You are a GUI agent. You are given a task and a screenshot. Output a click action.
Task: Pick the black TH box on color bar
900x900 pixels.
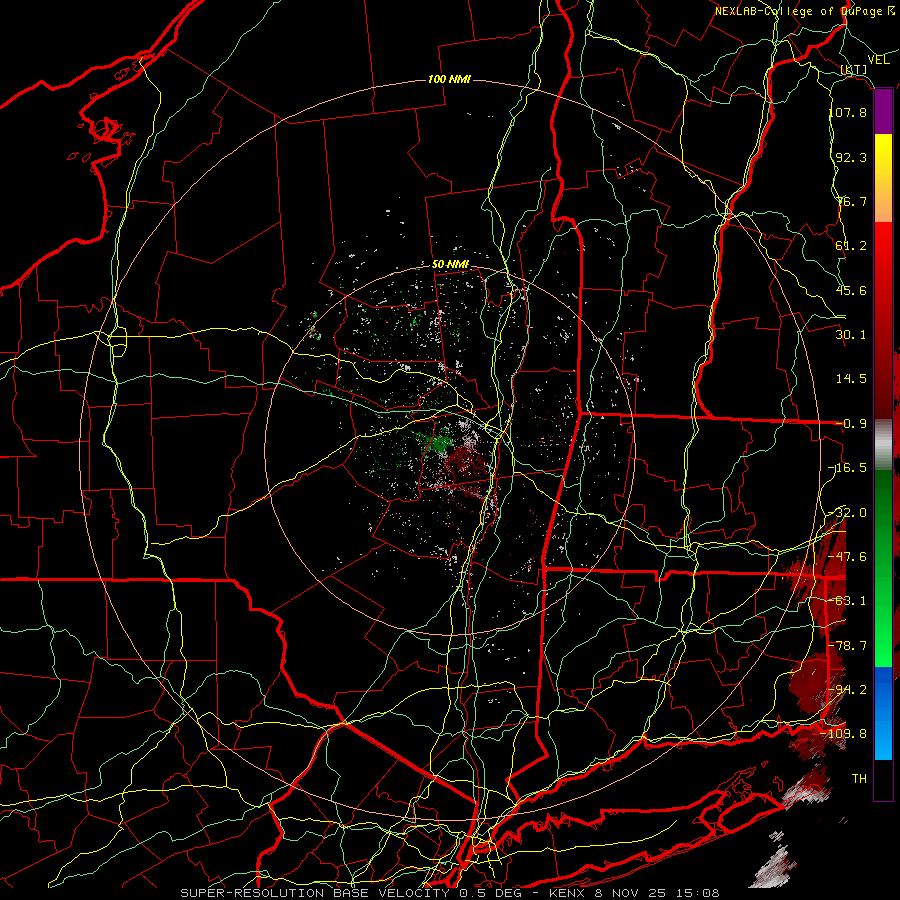click(x=883, y=780)
